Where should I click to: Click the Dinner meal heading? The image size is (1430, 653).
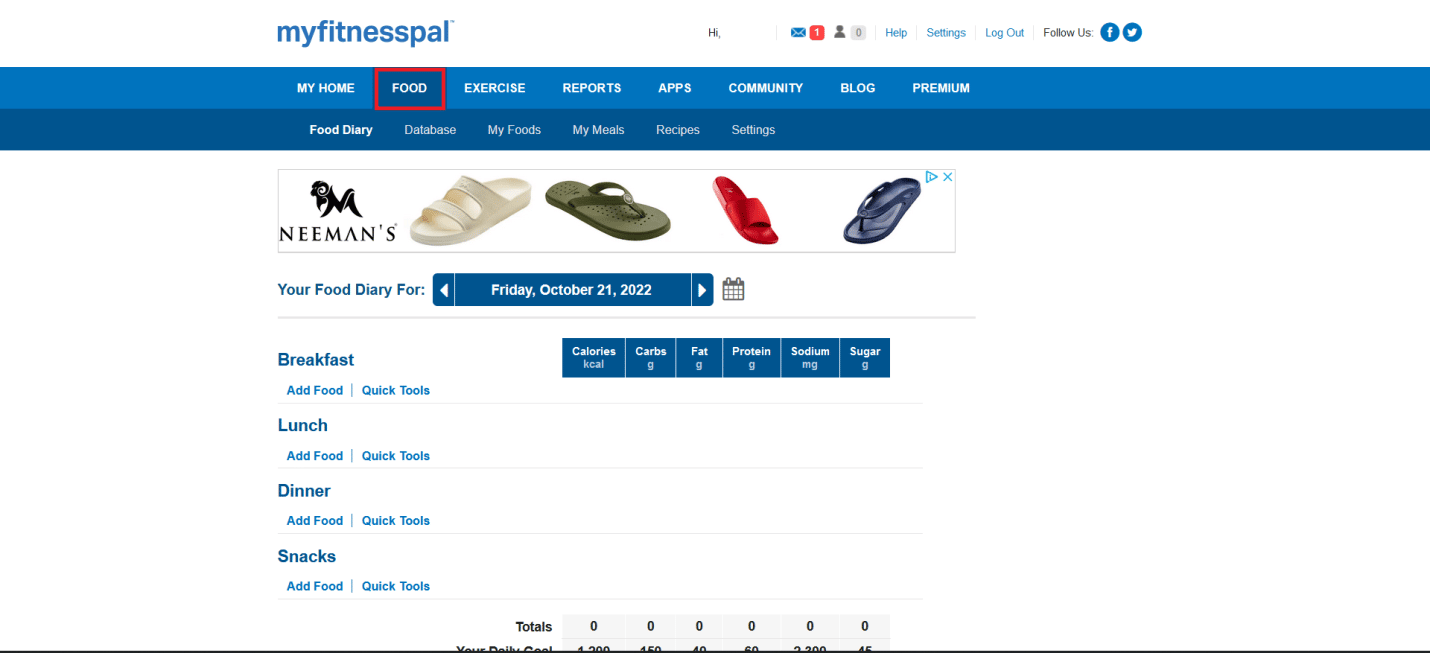coord(304,491)
